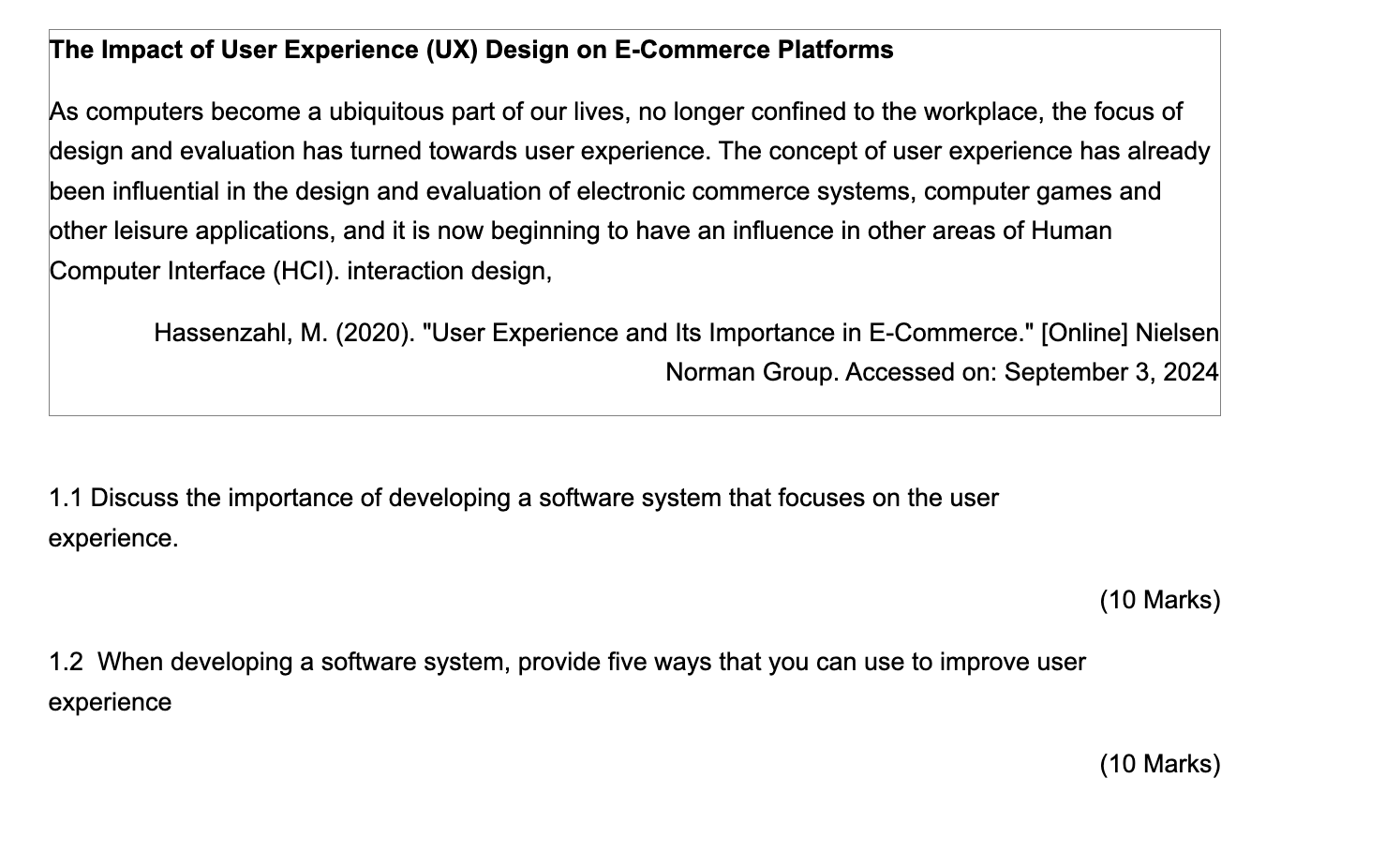Click question 1.1 text
The width and height of the screenshot is (1400, 868).
pyautogui.click(x=523, y=498)
